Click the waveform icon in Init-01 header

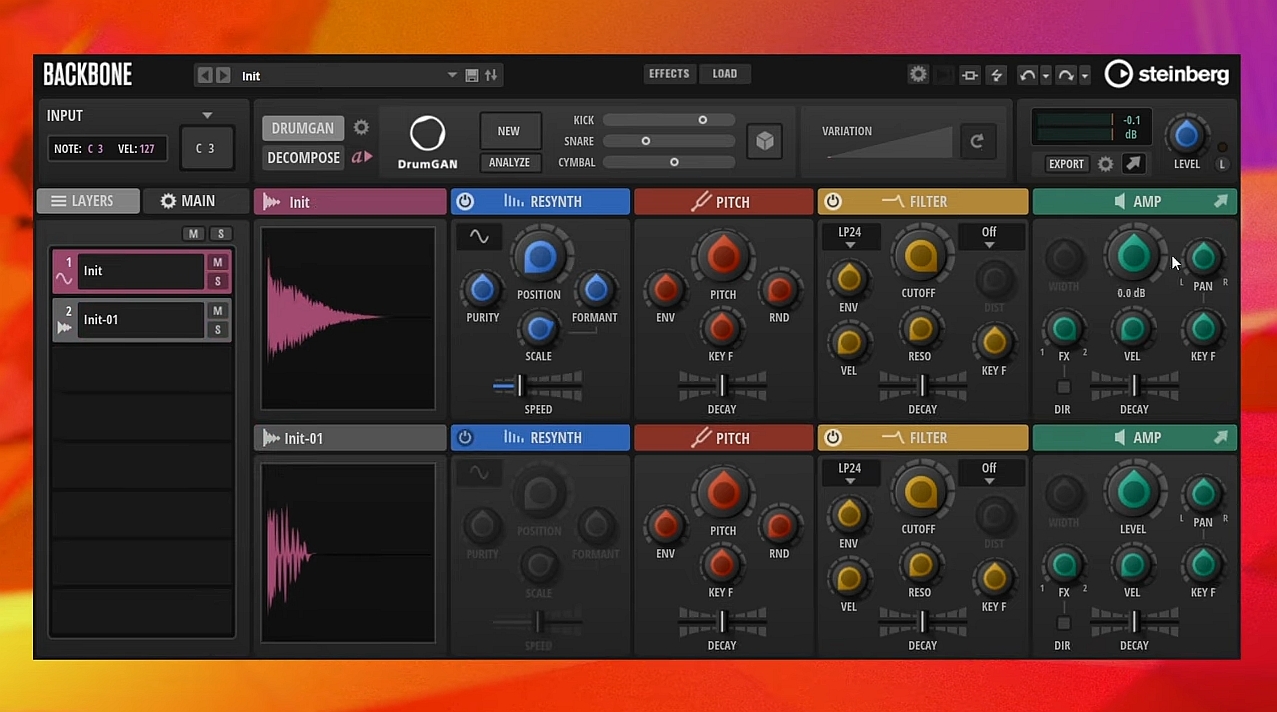(x=271, y=438)
